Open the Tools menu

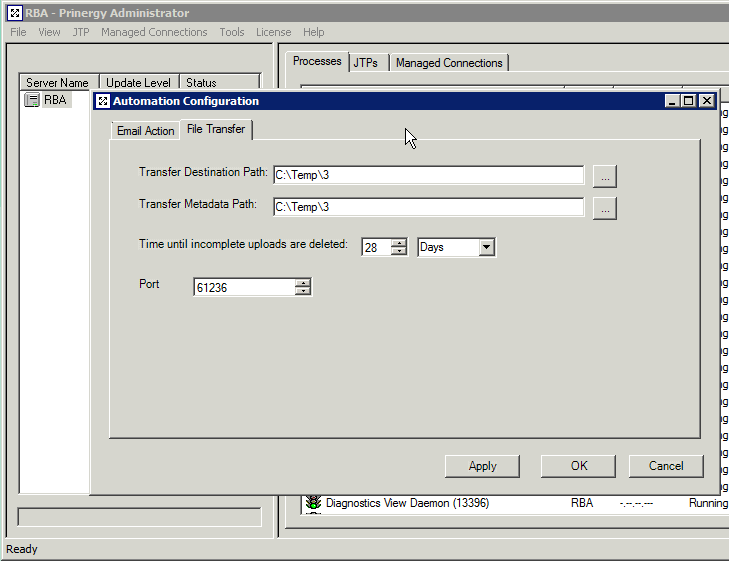tap(232, 32)
